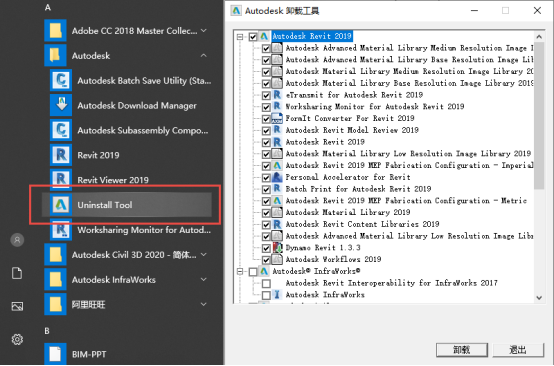Select Autodesk Revit 2019 MEP Fabrication Configuration - Imperial
Viewport: 554px width, 366px height.
click(x=409, y=165)
